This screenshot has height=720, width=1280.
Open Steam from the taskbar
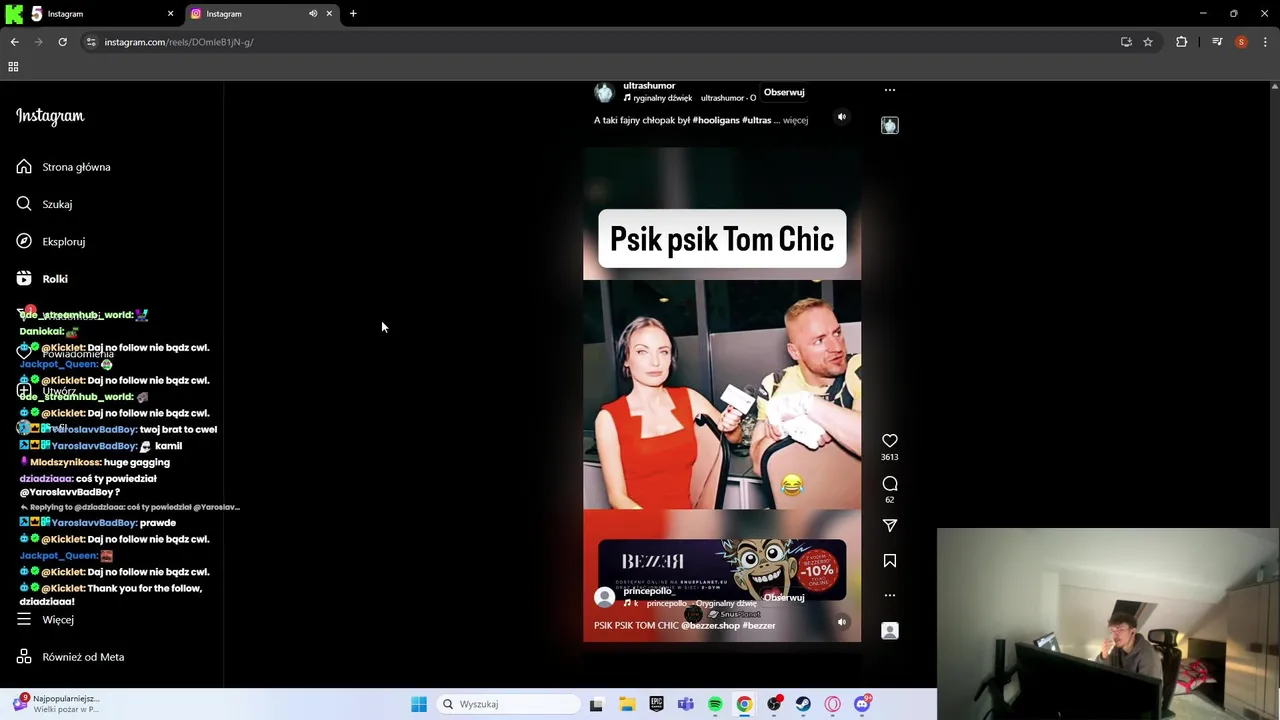[x=803, y=704]
